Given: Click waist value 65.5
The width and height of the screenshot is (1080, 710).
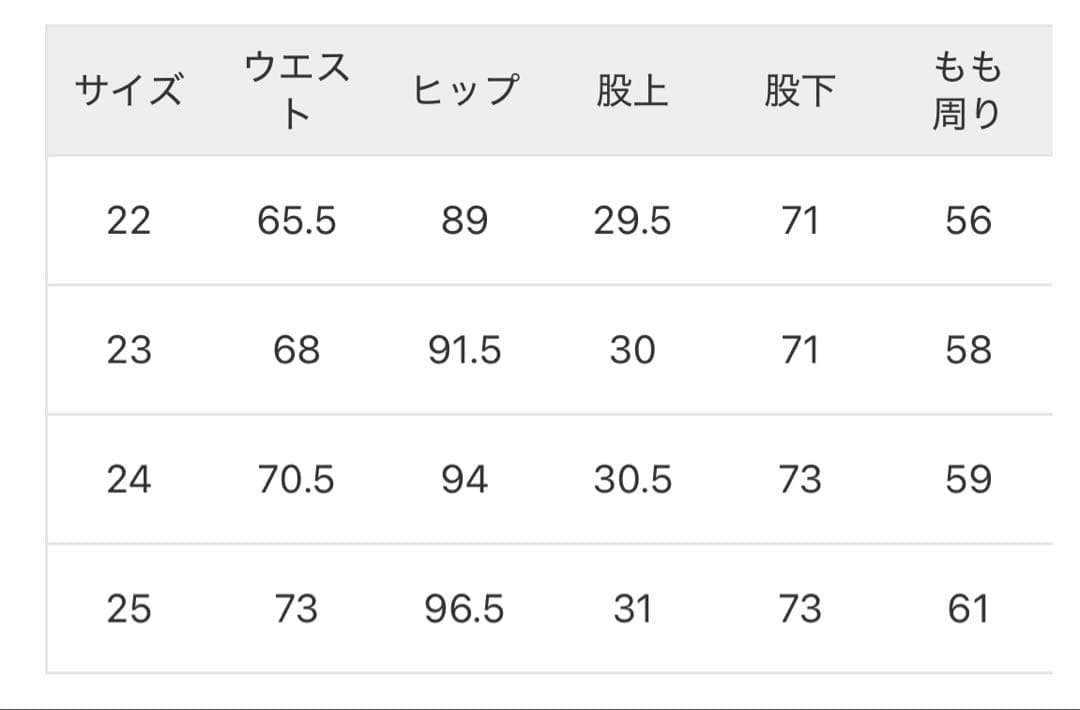Looking at the screenshot, I should point(297,220).
